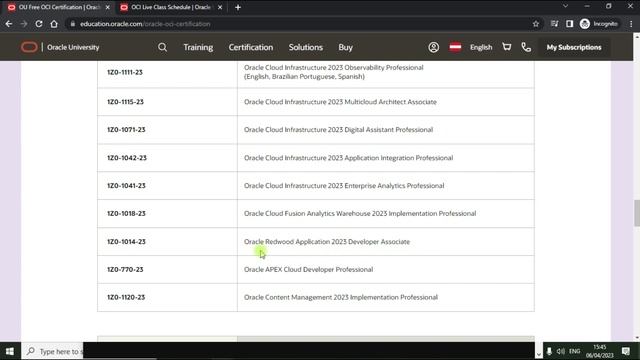The height and width of the screenshot is (360, 640).
Task: Open the Windows Start menu
Action: 10,351
